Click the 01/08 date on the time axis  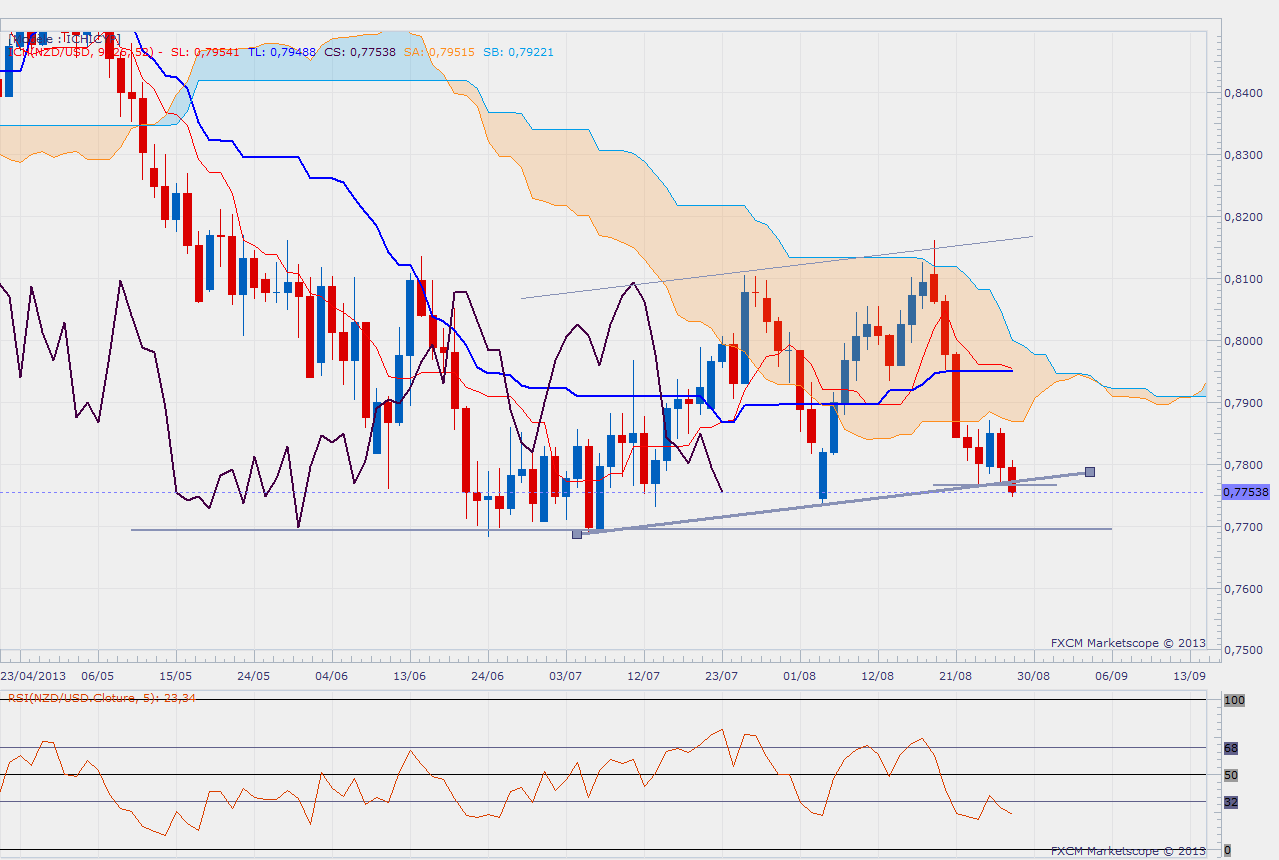(799, 675)
